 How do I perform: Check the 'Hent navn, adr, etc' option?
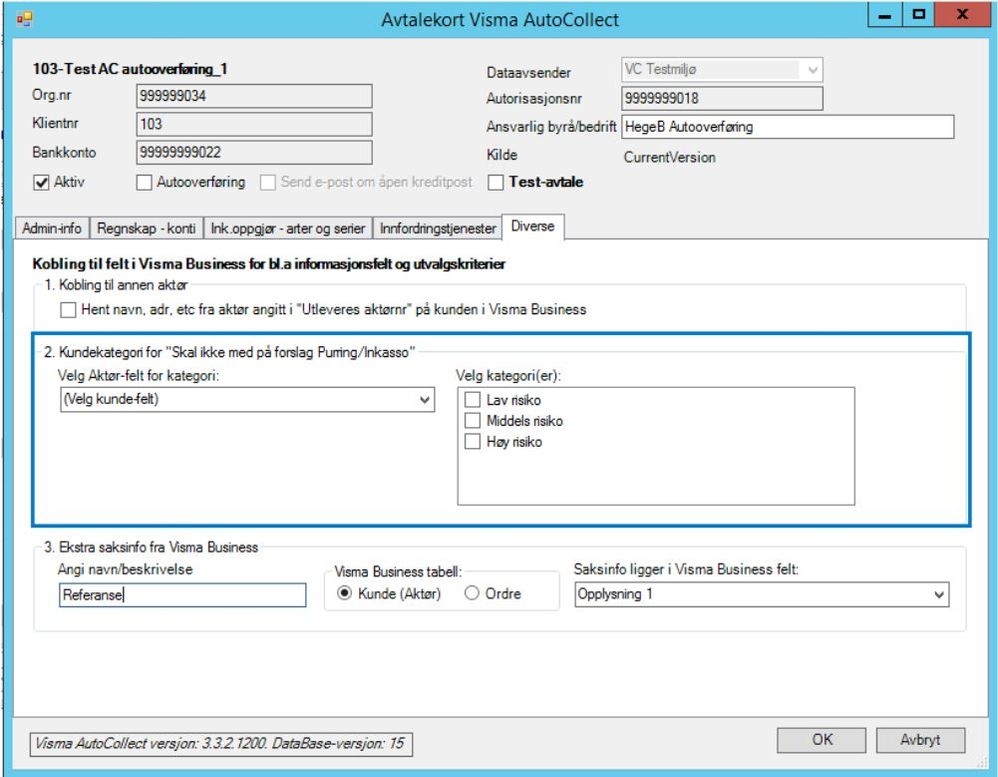67,310
